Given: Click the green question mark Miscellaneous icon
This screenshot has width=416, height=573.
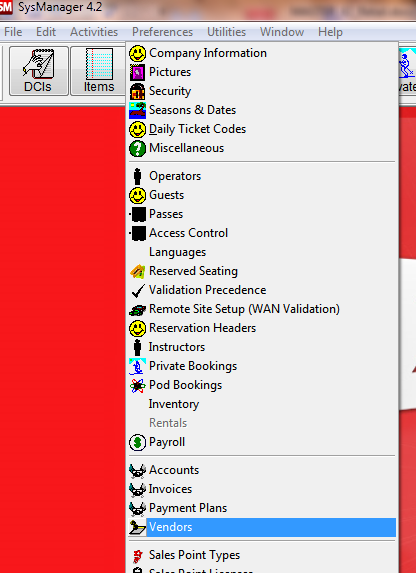Looking at the screenshot, I should (x=137, y=148).
